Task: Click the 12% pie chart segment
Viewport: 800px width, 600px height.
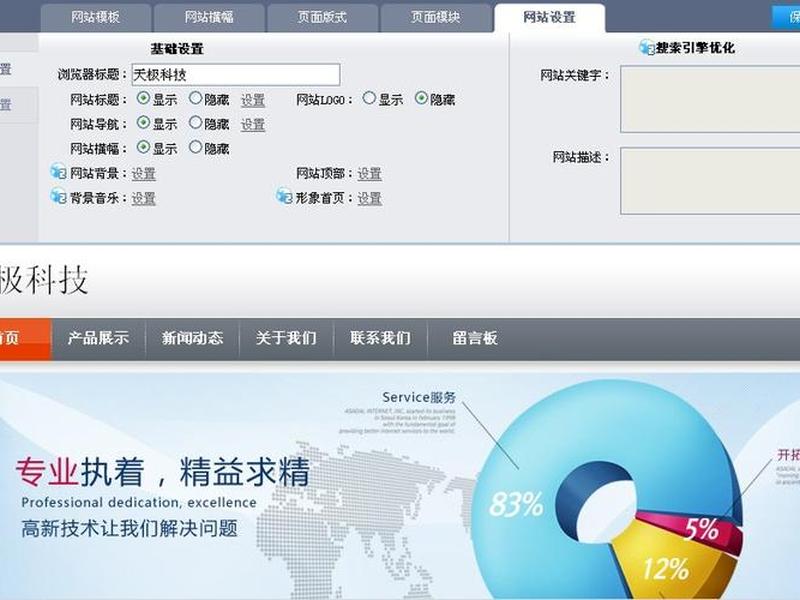Action: [x=666, y=568]
